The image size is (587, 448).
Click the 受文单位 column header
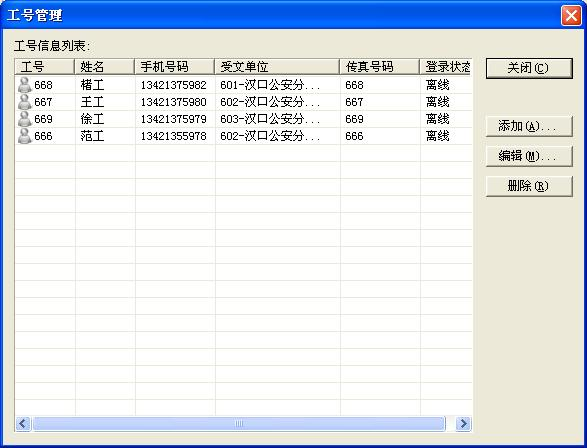pos(277,67)
